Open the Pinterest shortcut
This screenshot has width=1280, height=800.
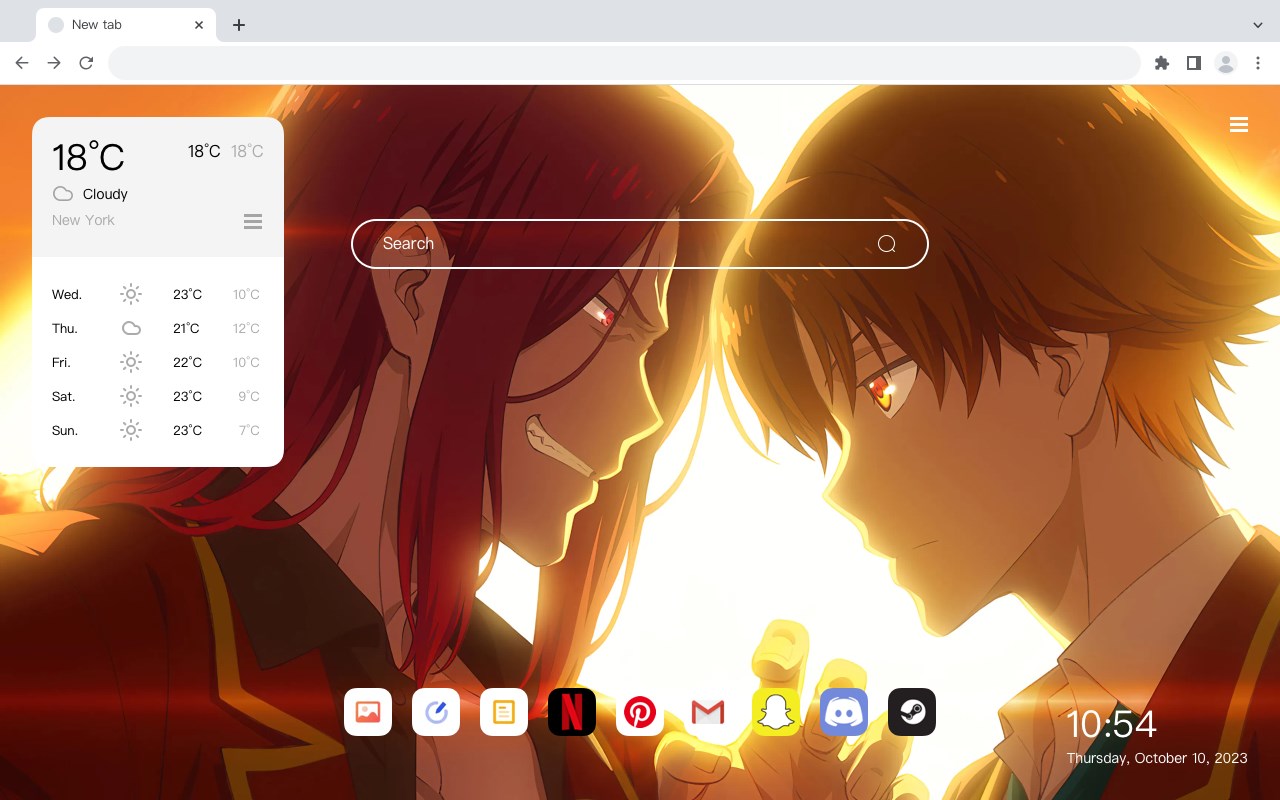[640, 712]
